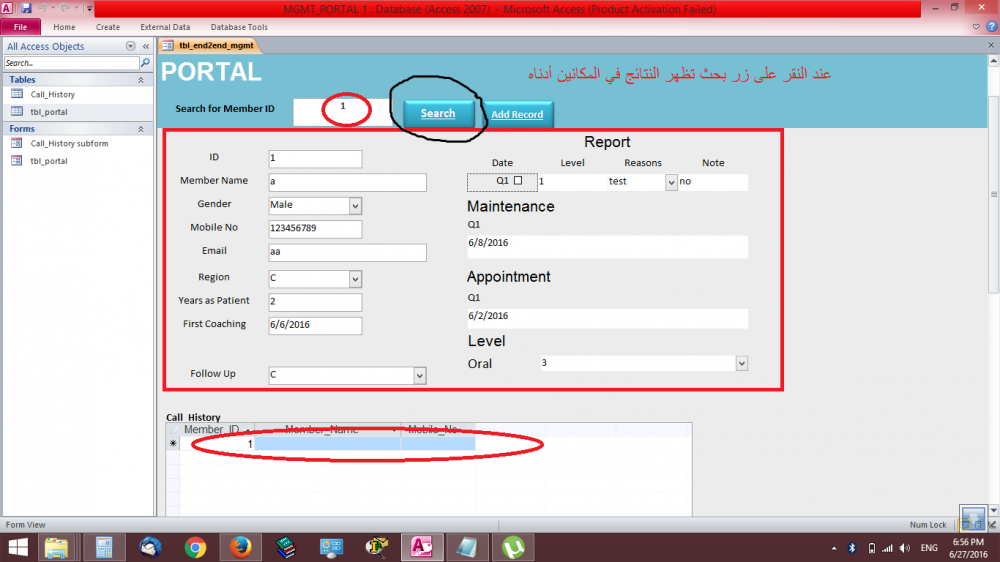Click the Save icon in Quick Access Toolbar

(x=26, y=8)
